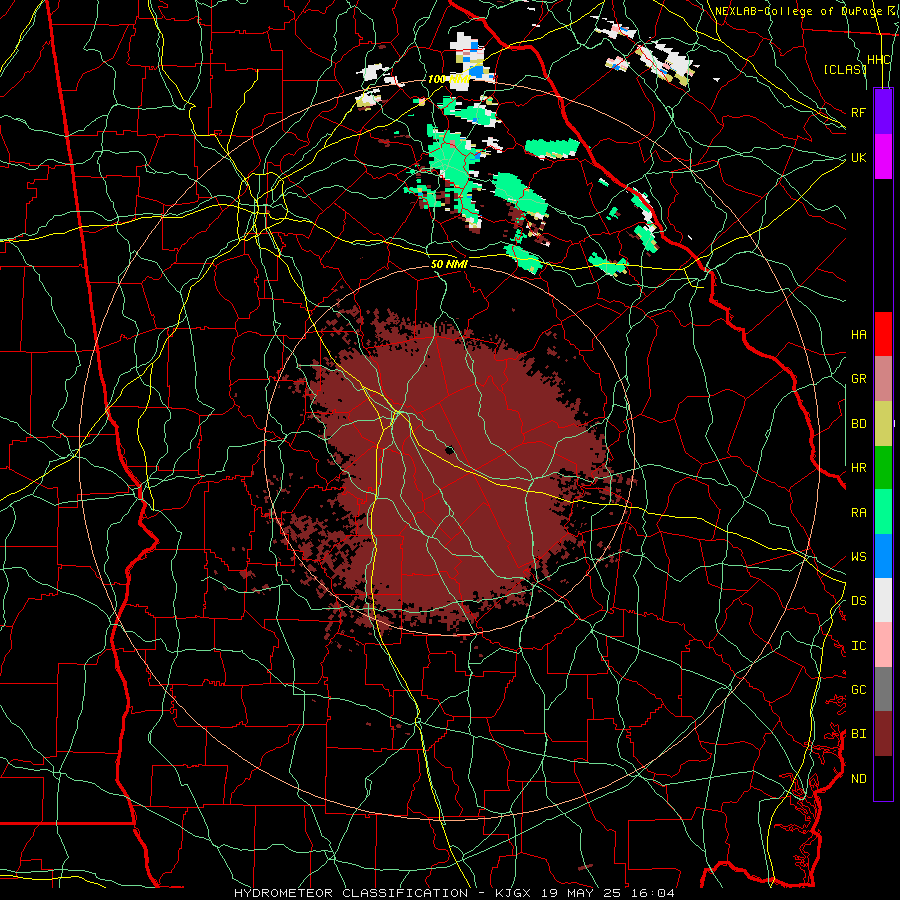Click the mint green RA legend swatch
900x900 pixels.
[x=883, y=511]
